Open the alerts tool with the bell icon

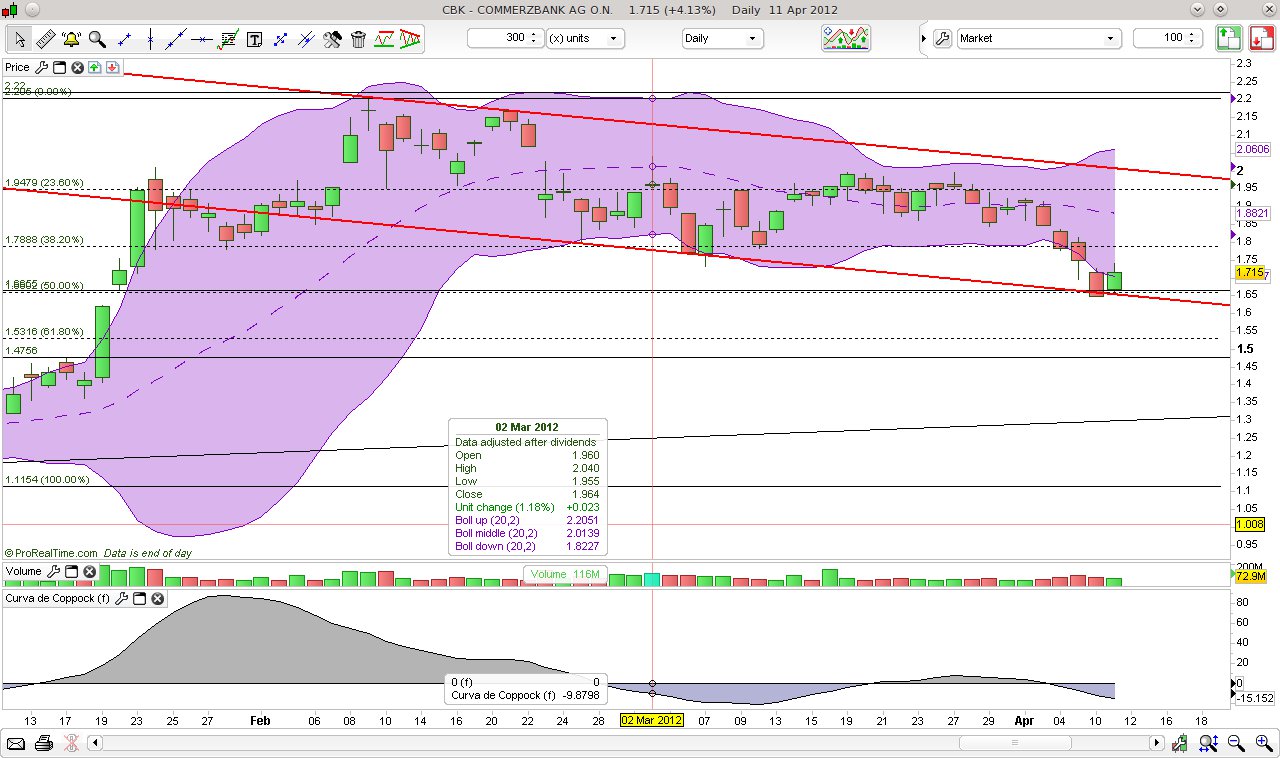70,38
